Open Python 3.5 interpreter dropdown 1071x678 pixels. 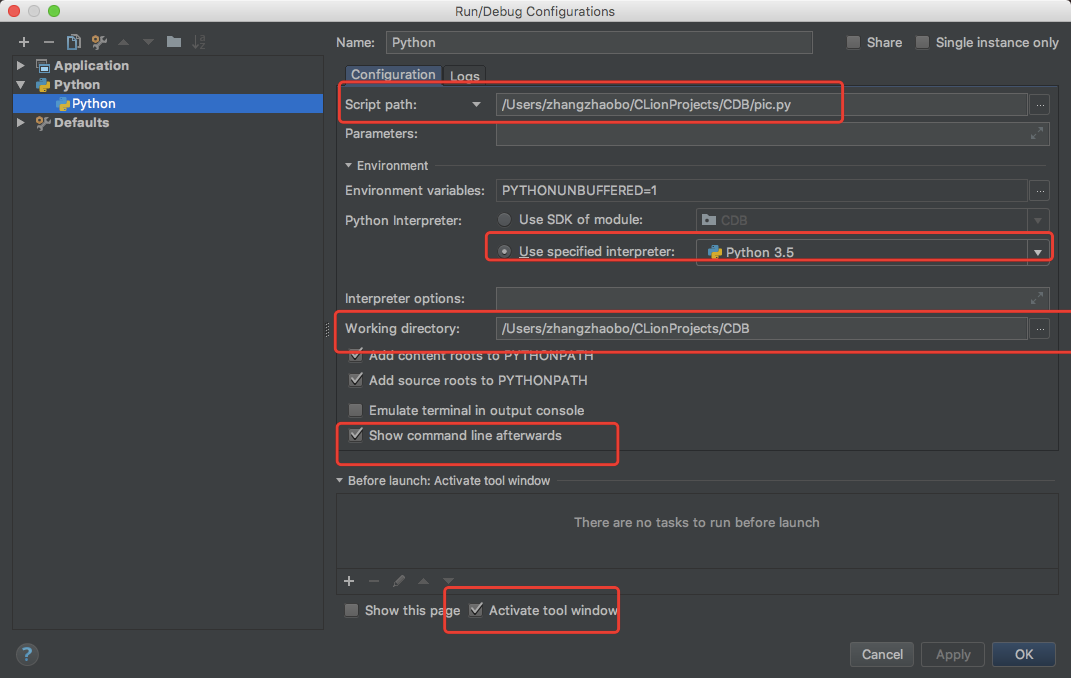[x=1038, y=252]
